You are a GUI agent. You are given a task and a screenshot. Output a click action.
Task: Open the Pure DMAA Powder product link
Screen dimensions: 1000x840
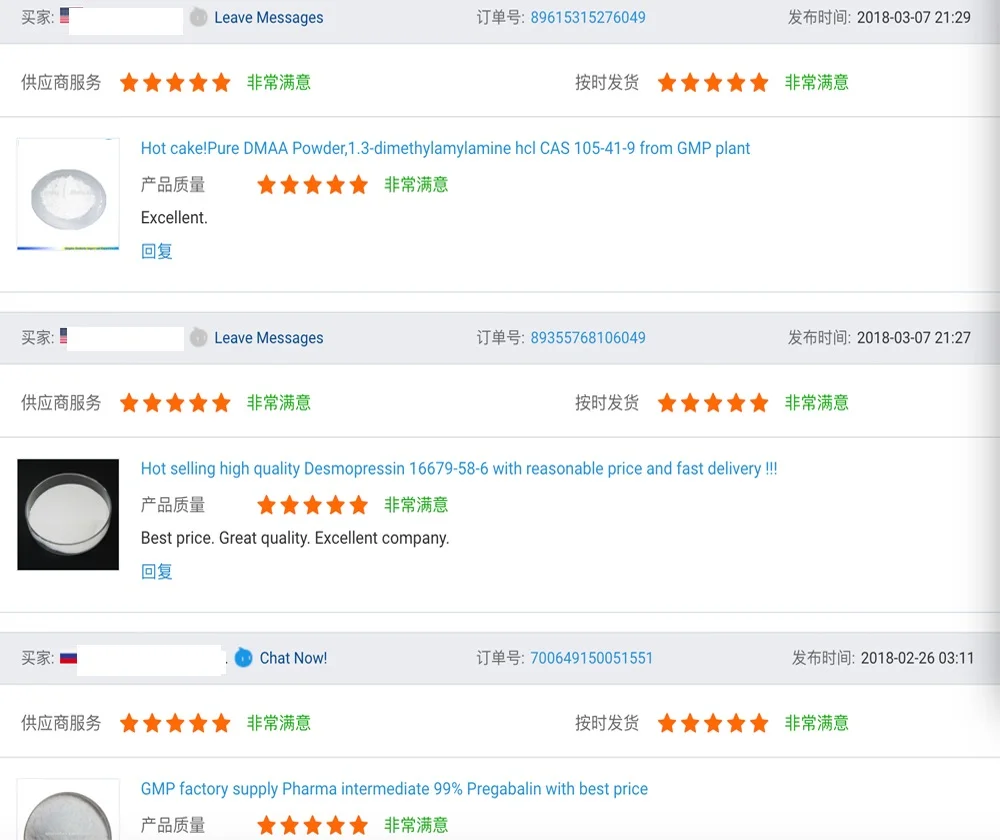click(x=445, y=148)
